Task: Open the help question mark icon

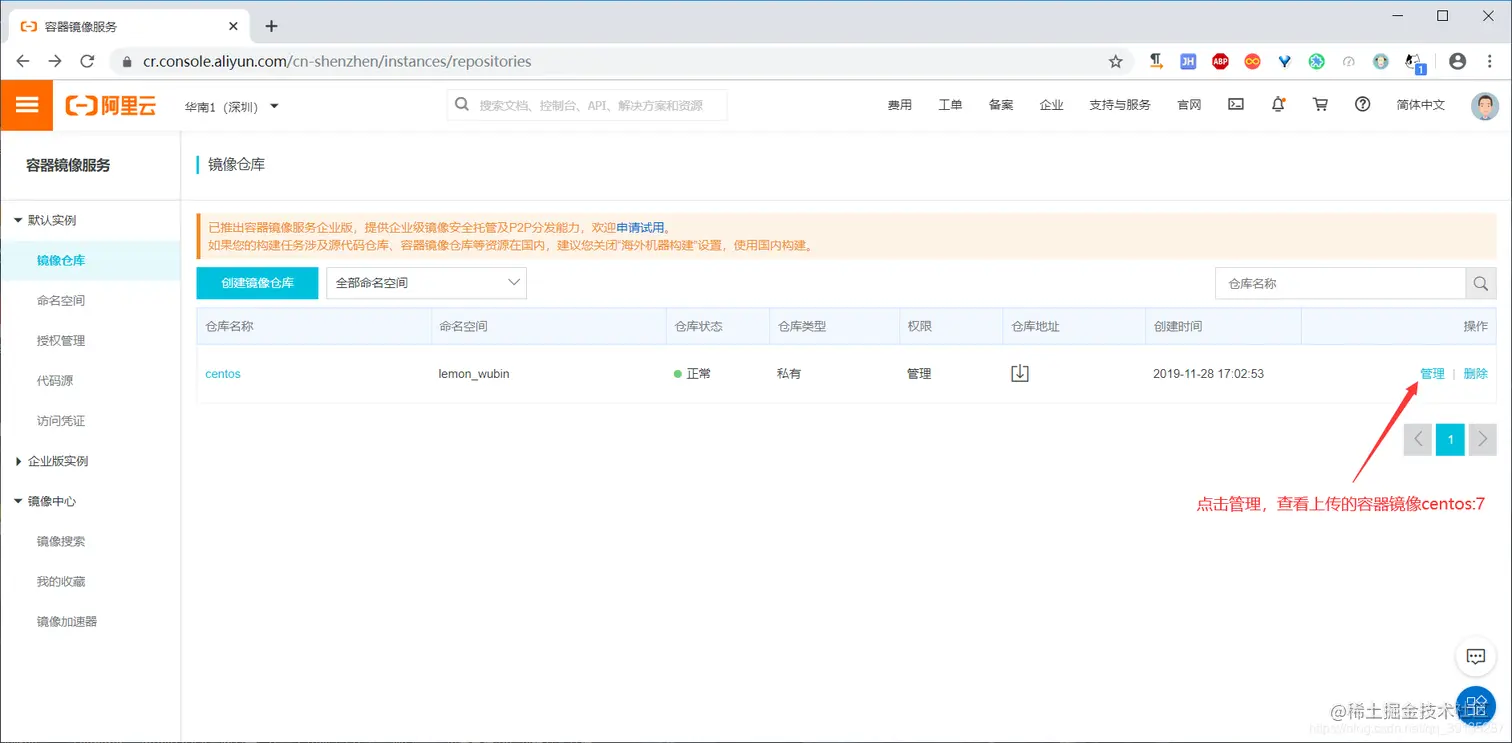Action: coord(1362,104)
